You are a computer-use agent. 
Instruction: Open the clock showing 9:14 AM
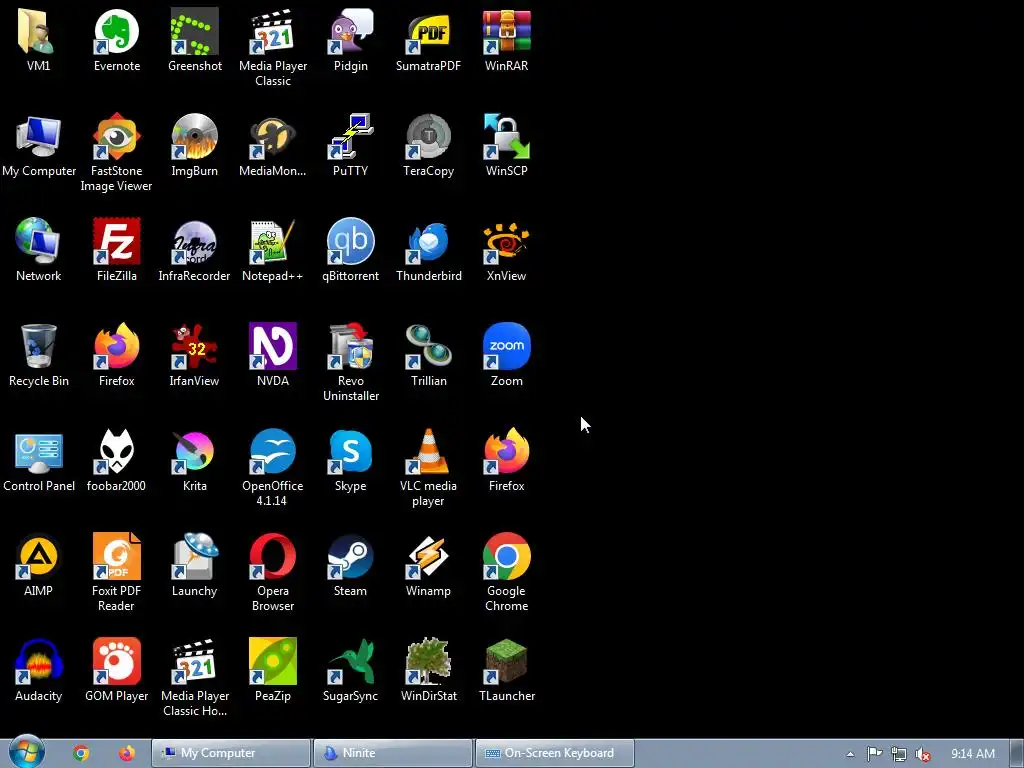click(x=973, y=754)
